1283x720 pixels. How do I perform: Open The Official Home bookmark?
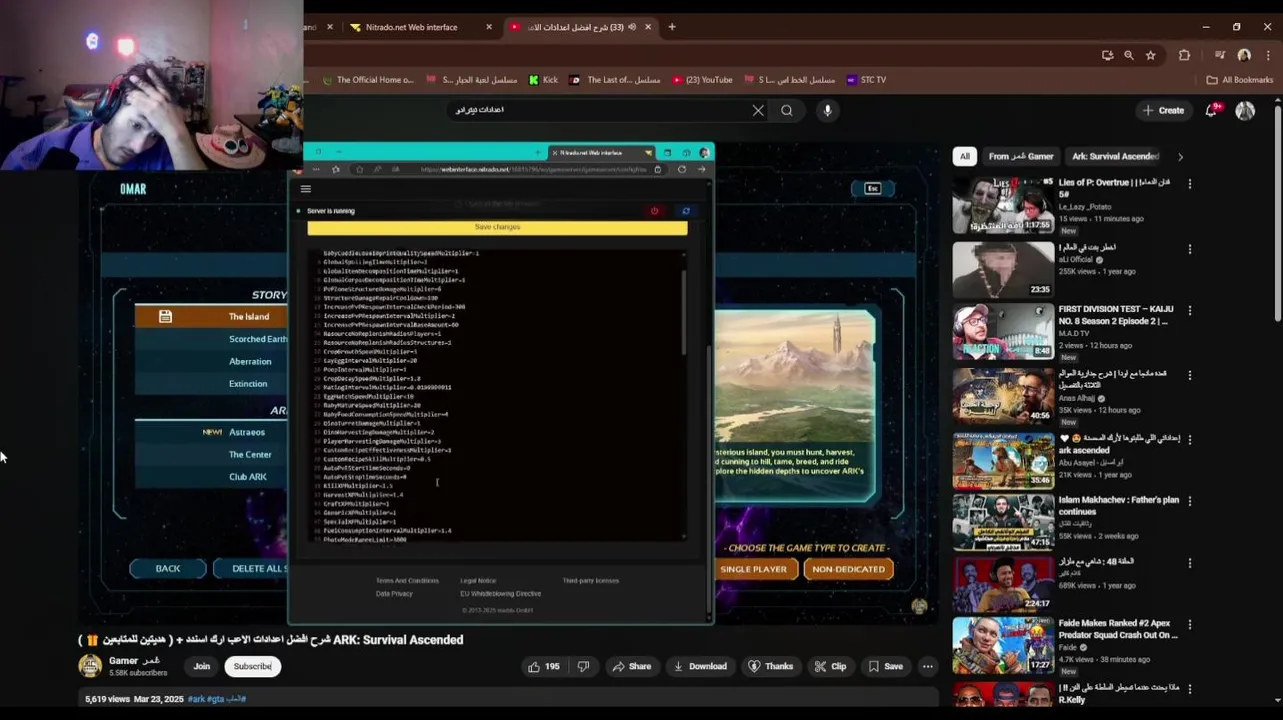pyautogui.click(x=367, y=80)
